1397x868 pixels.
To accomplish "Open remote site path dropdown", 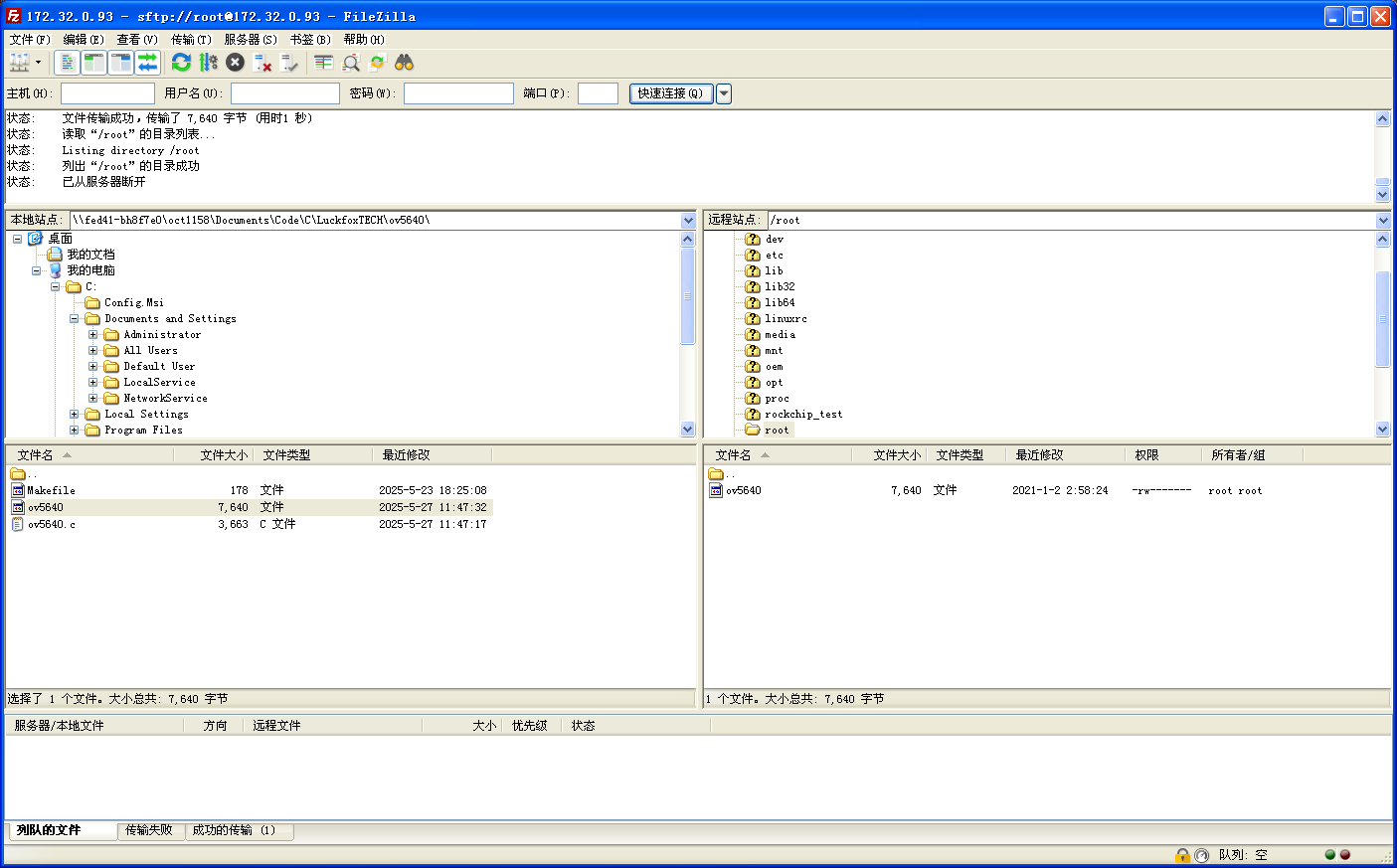I will [x=1383, y=221].
